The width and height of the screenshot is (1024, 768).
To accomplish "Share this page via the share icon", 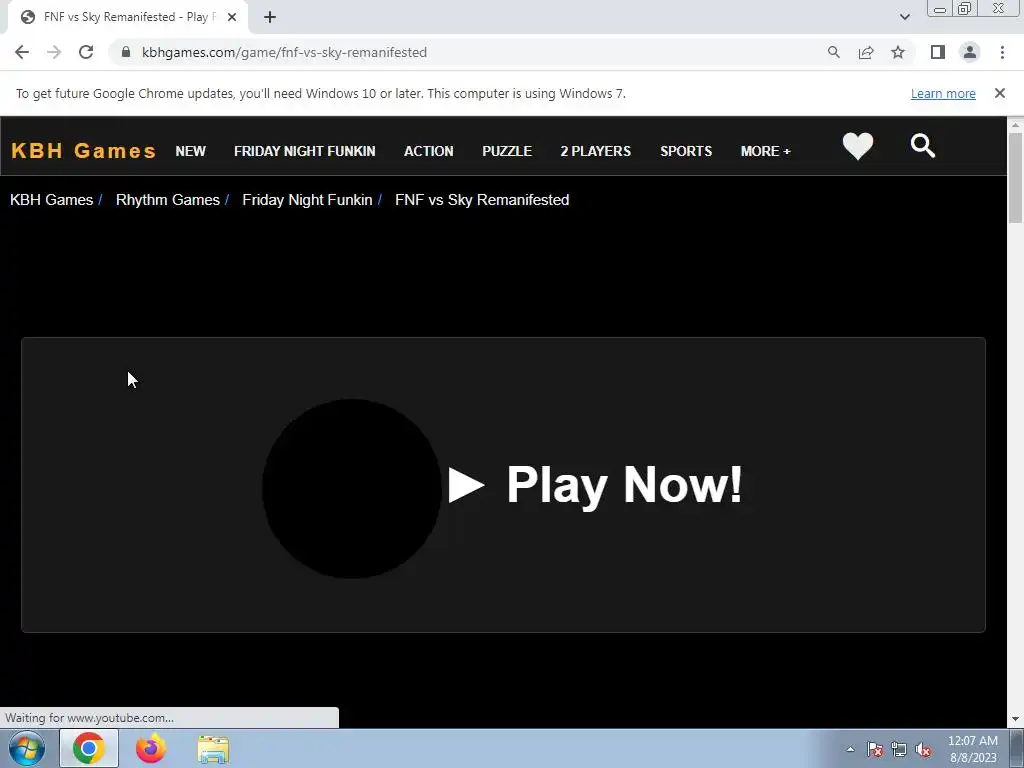I will click(x=866, y=52).
